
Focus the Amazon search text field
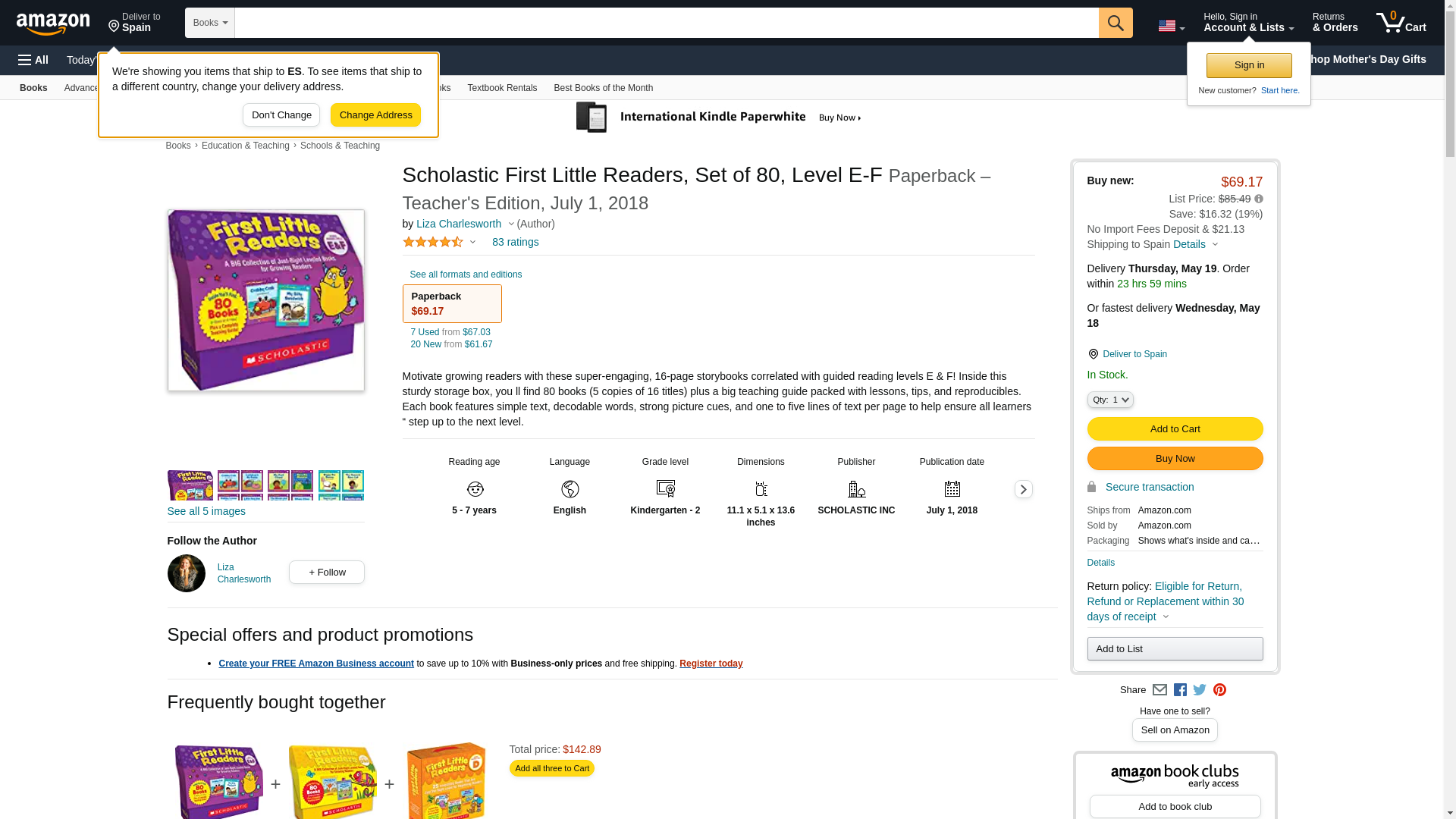666,23
